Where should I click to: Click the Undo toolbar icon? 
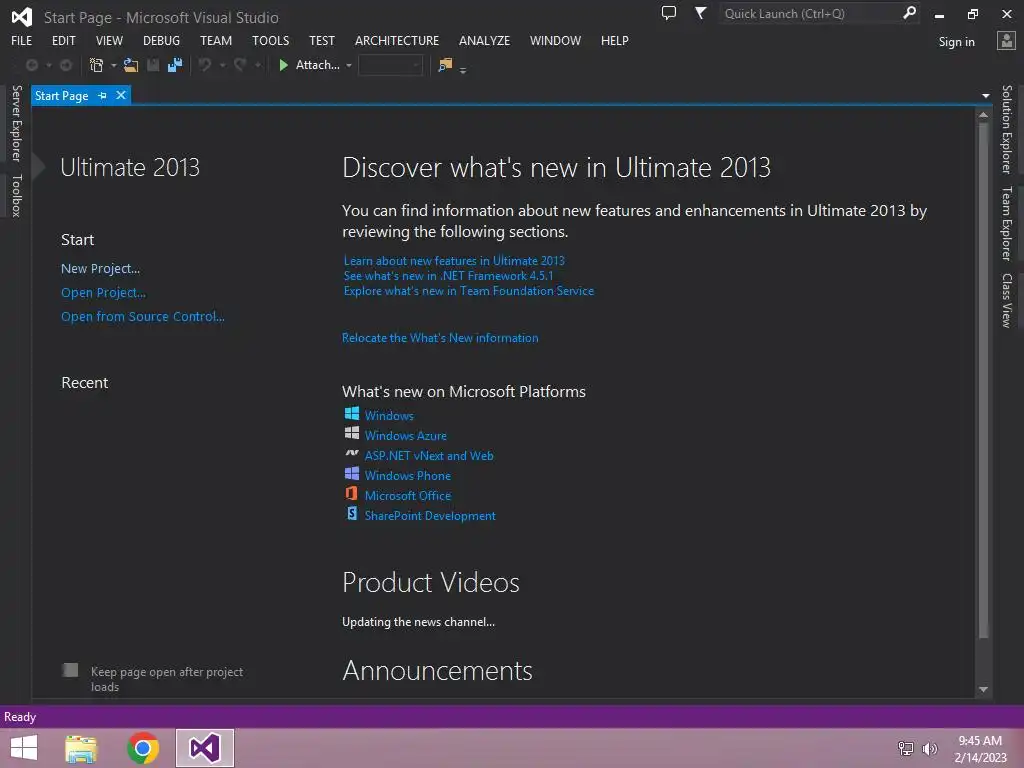click(x=205, y=65)
